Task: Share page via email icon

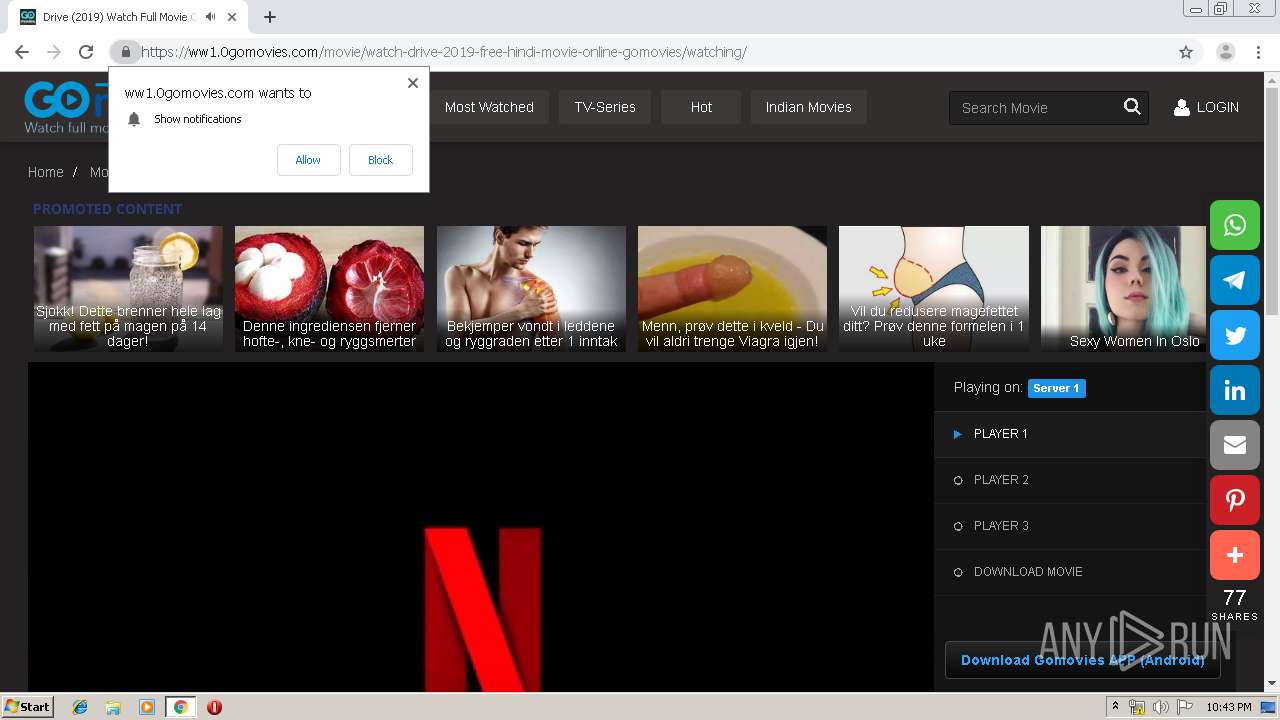Action: 1235,445
